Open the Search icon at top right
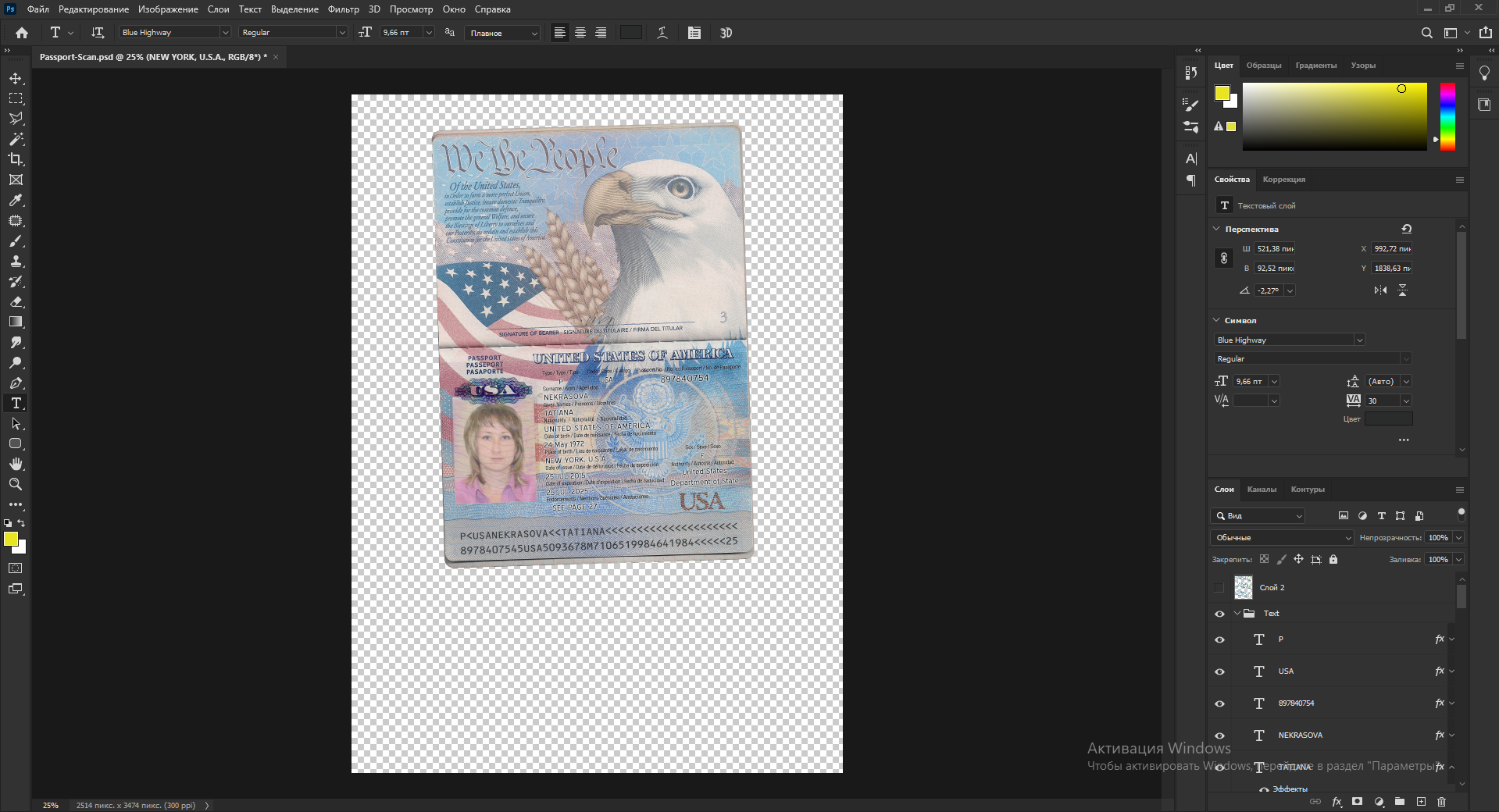 click(1426, 33)
